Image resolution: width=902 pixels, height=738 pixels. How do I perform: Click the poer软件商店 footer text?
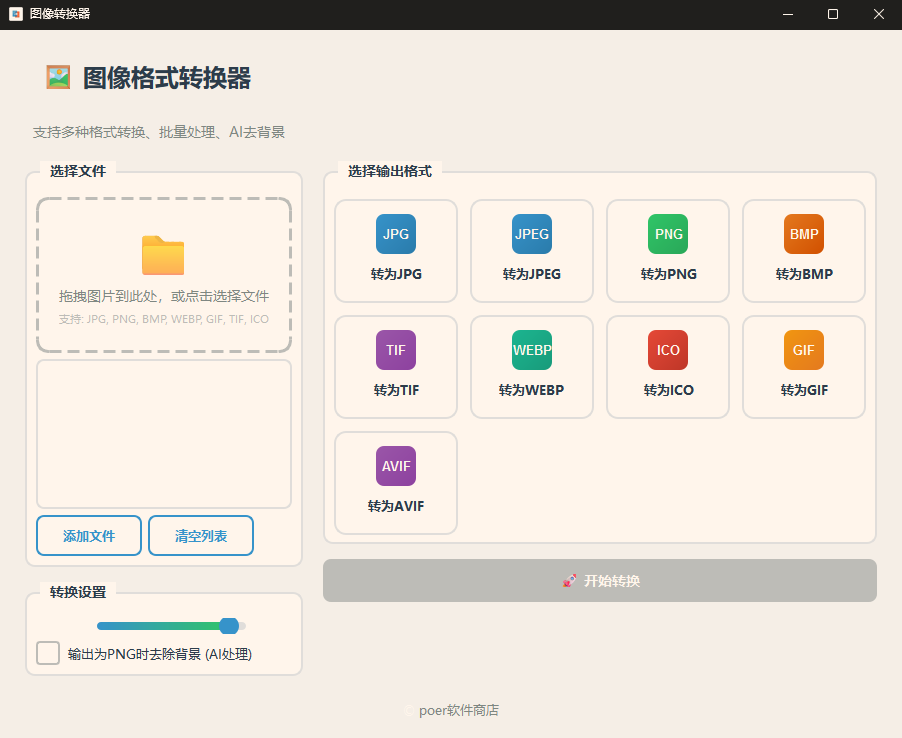(x=458, y=711)
